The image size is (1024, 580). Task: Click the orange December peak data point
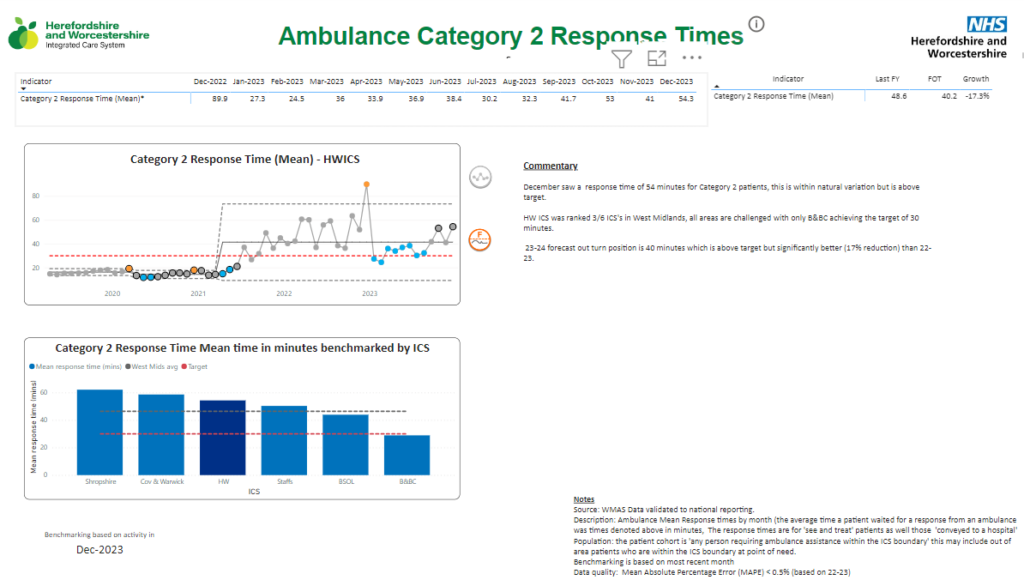(368, 184)
